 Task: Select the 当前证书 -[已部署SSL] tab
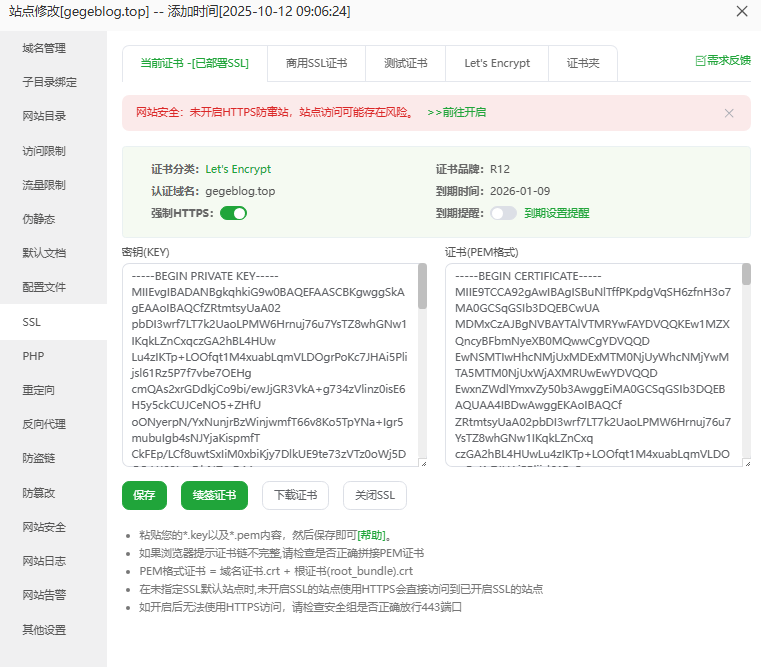click(195, 63)
